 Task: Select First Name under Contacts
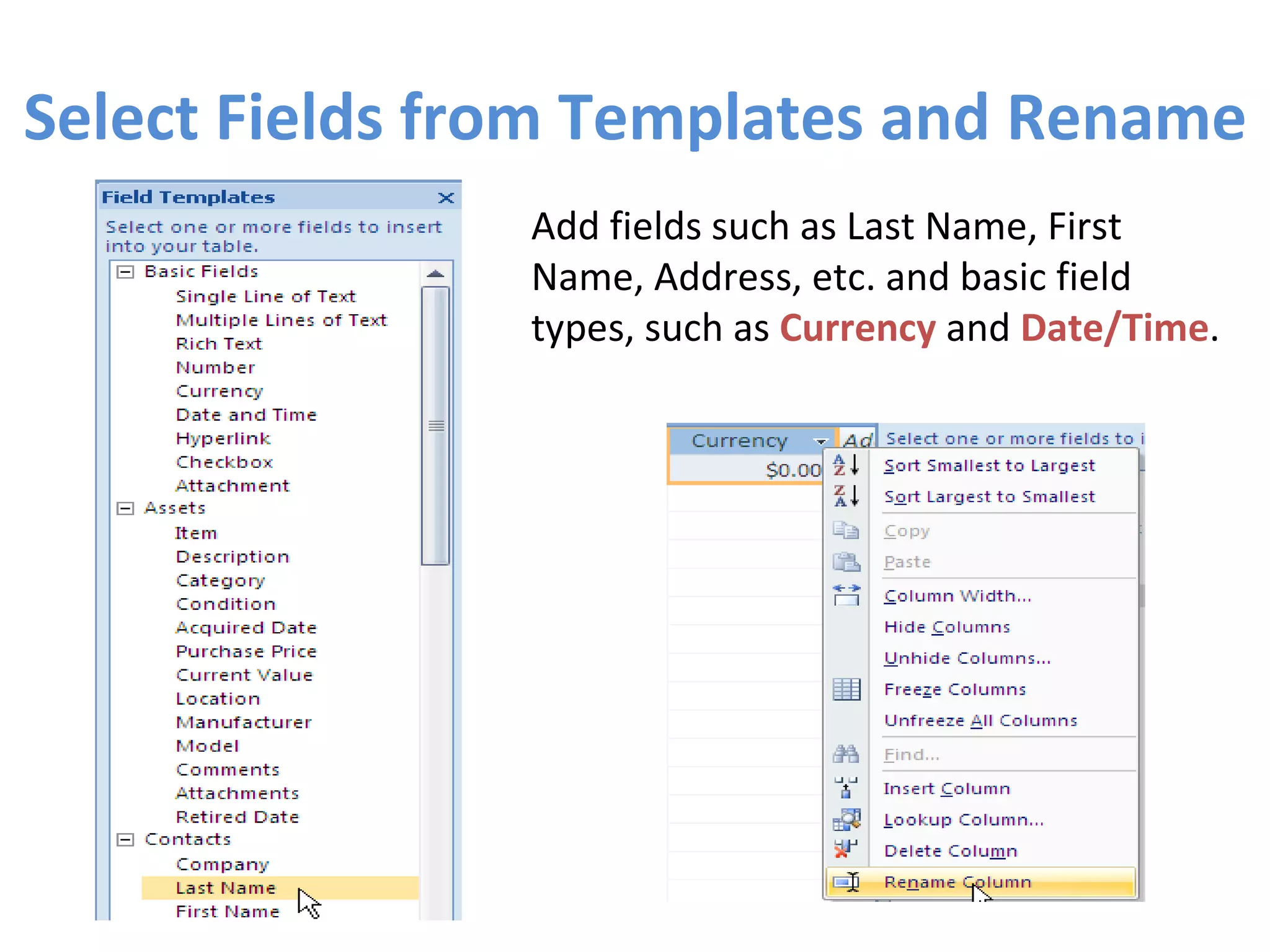tap(228, 911)
